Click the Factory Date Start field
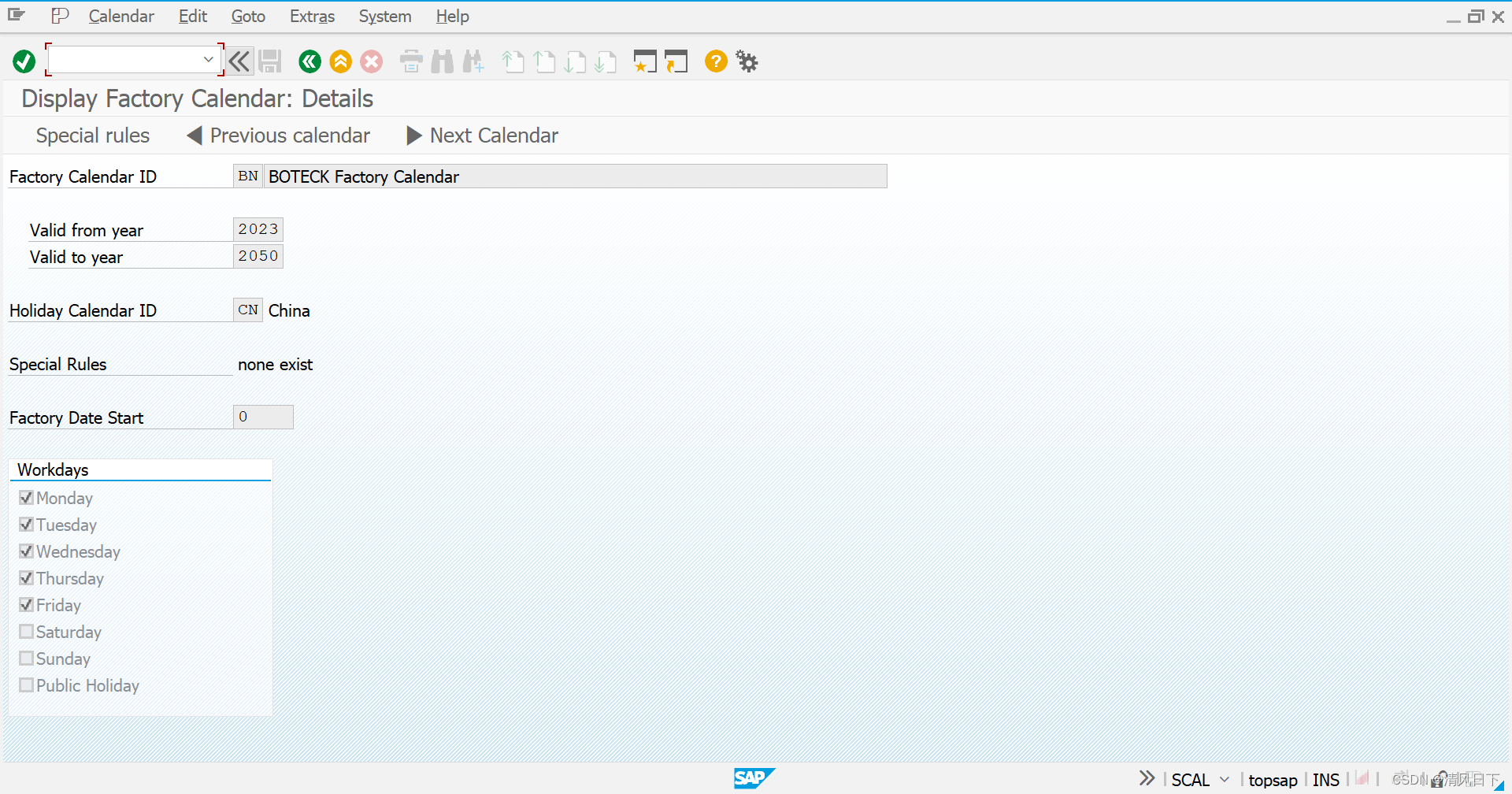 [x=263, y=417]
